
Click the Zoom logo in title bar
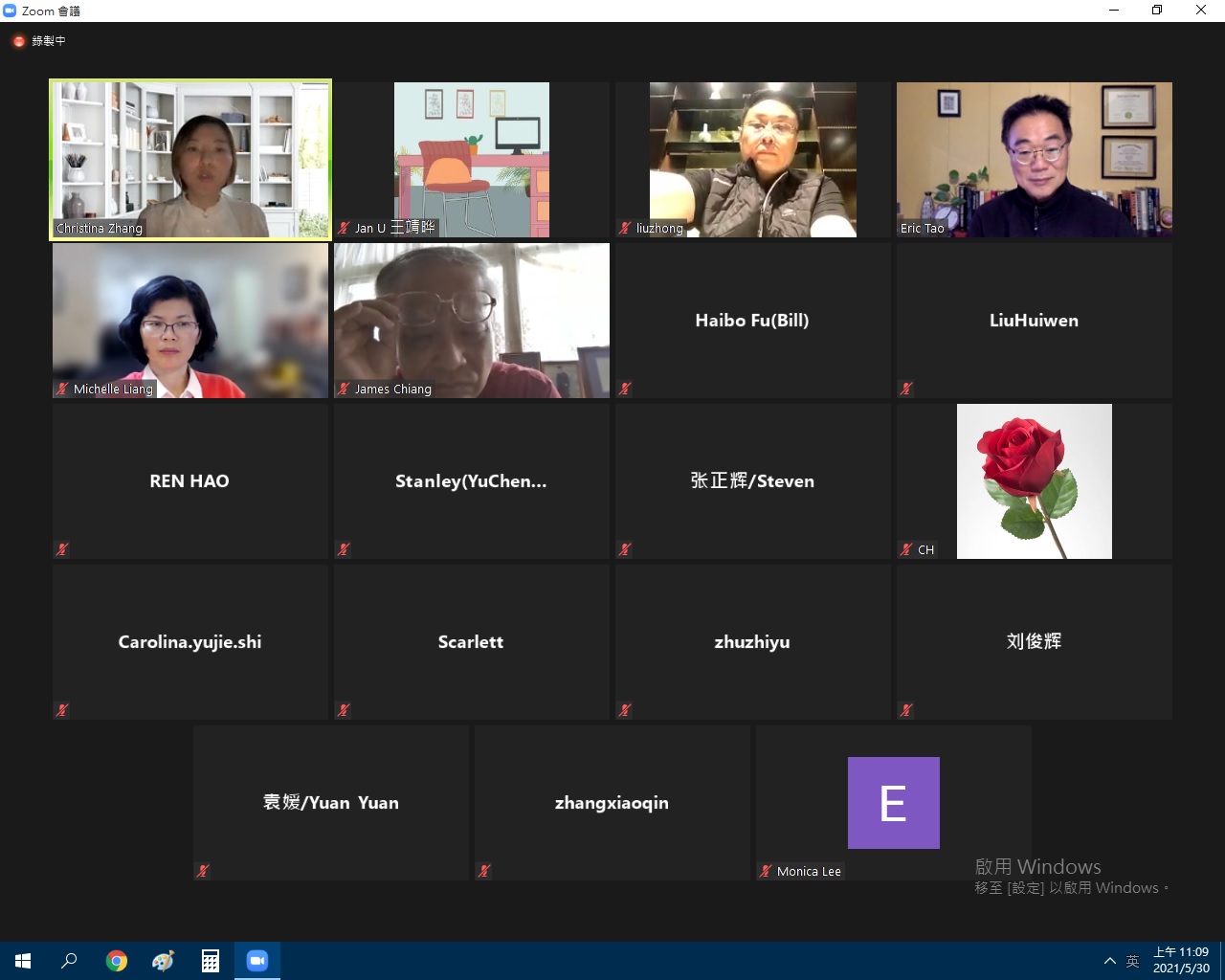click(11, 11)
